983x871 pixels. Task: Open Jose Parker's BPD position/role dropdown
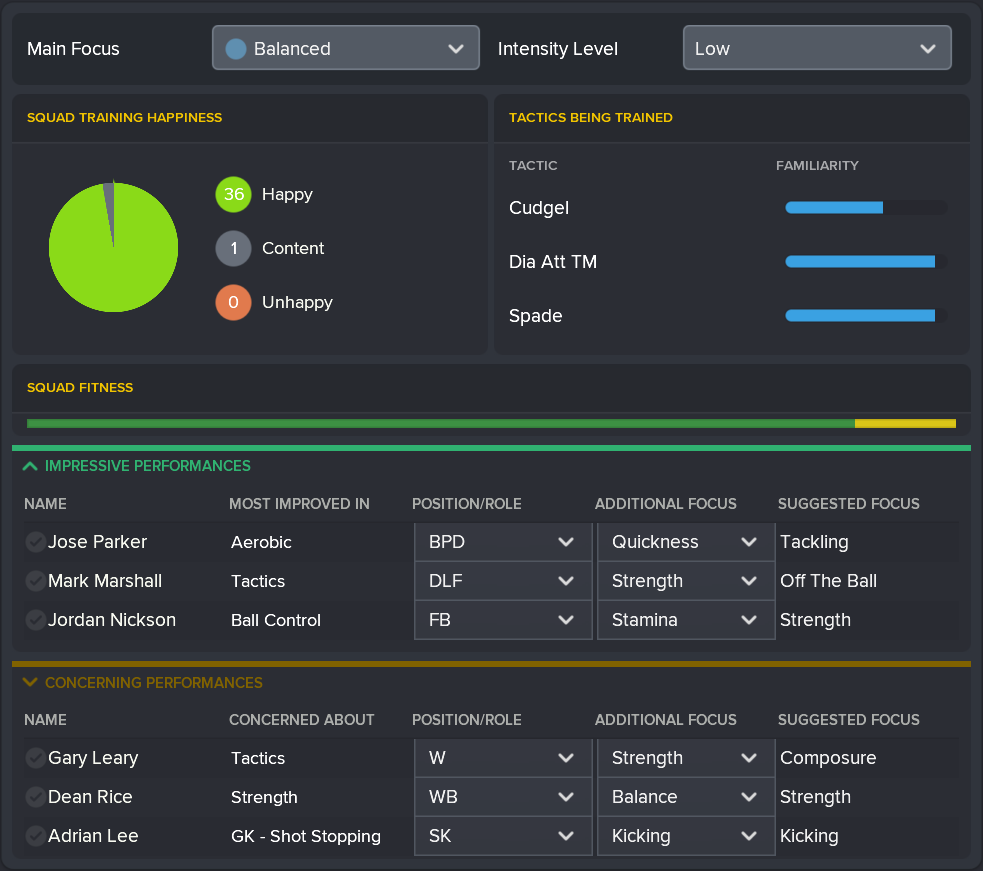click(502, 542)
